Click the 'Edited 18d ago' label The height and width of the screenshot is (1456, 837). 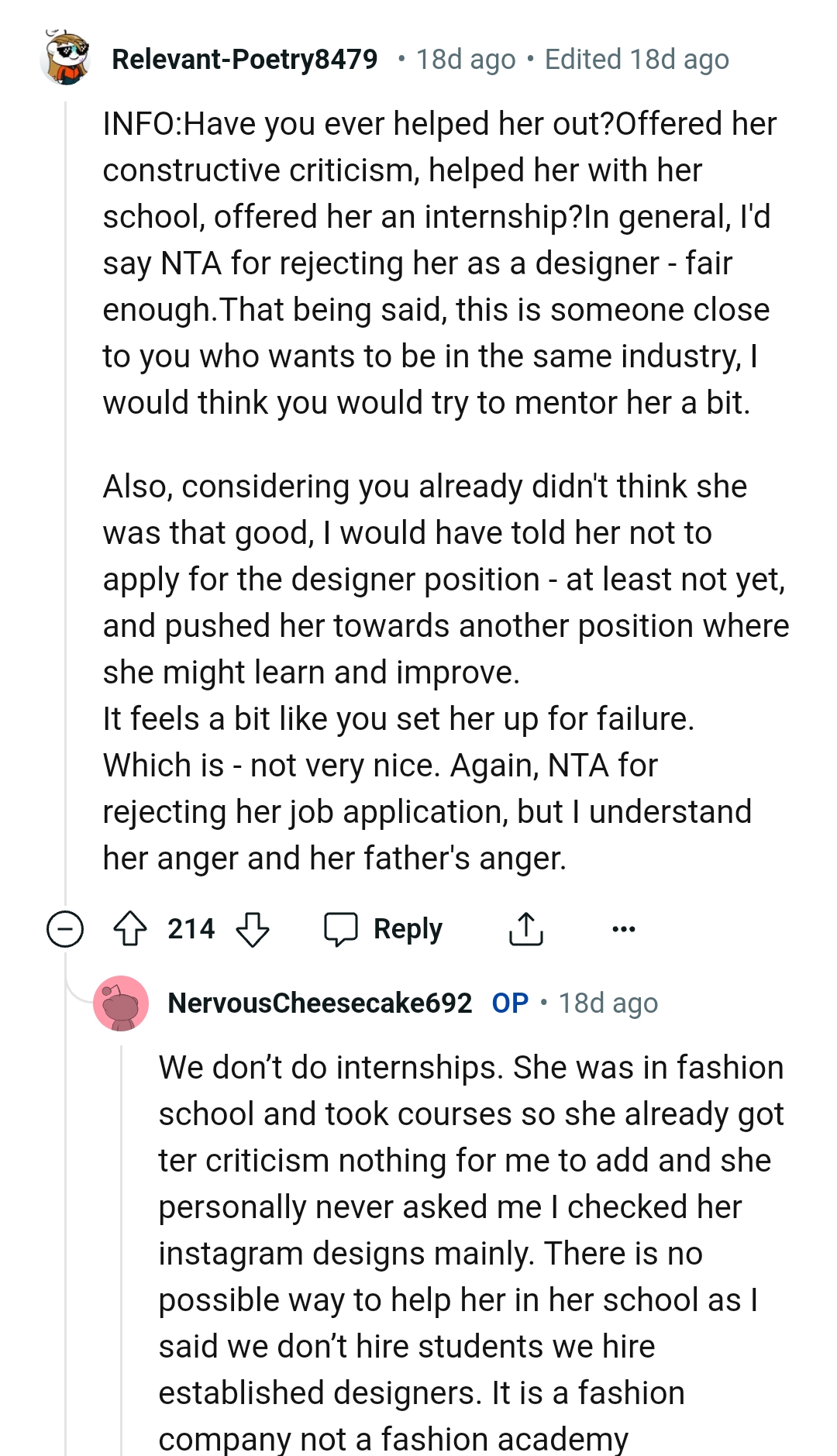(635, 58)
